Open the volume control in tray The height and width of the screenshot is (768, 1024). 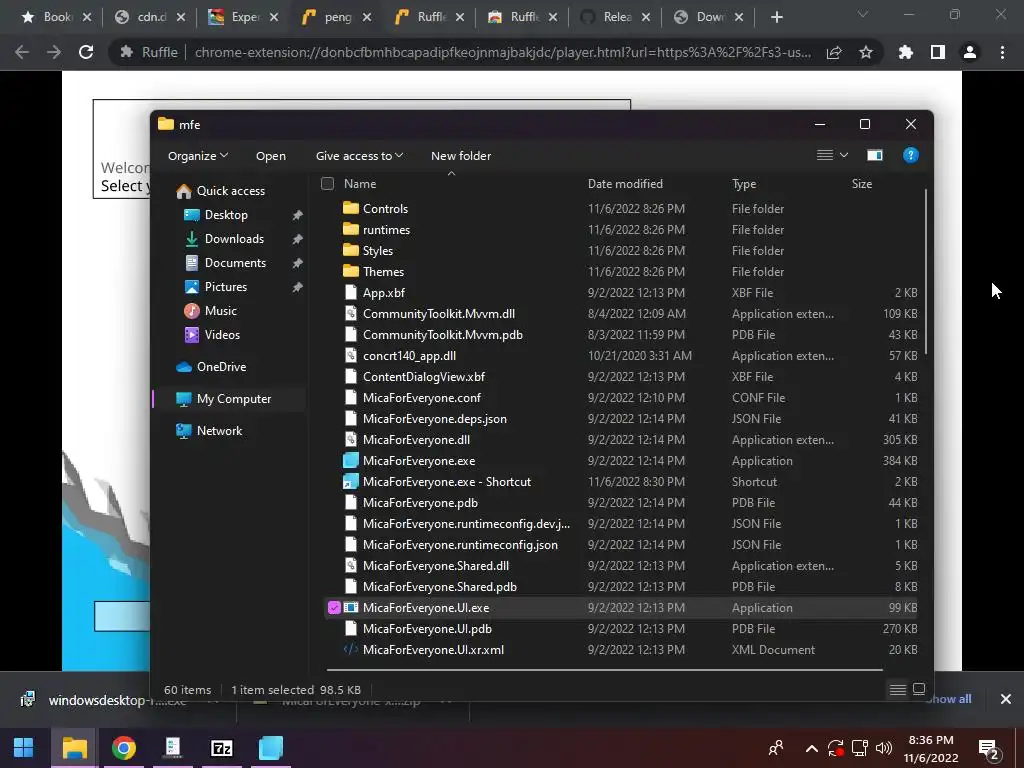tap(884, 748)
